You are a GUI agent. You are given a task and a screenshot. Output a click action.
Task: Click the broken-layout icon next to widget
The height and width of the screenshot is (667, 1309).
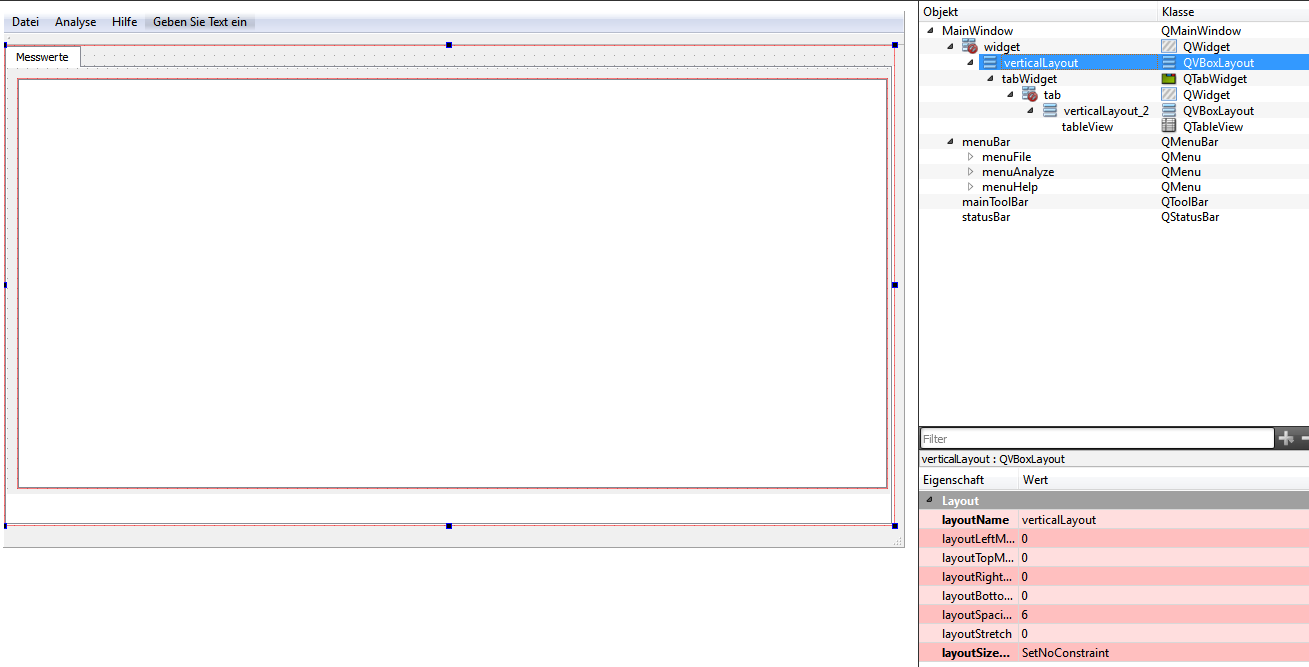[969, 47]
